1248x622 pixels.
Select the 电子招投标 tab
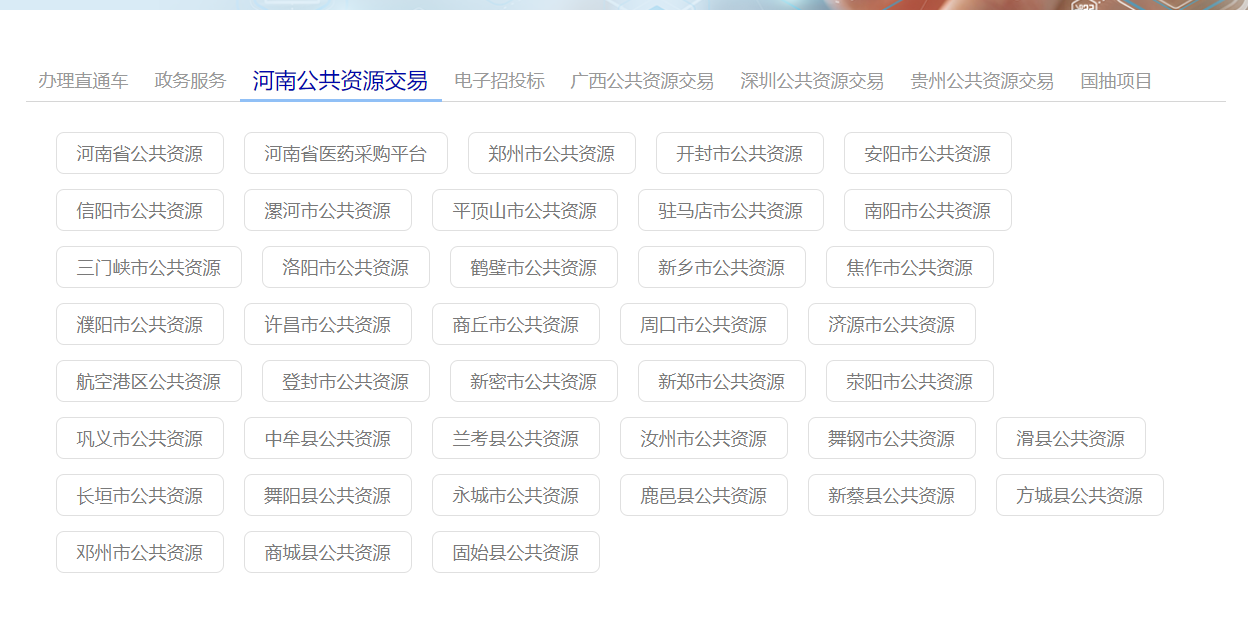tap(499, 81)
